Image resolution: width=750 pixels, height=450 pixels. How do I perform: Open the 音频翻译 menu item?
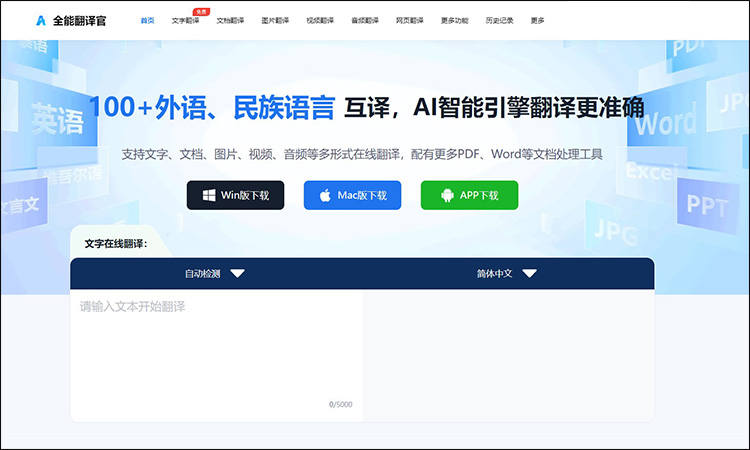[x=365, y=20]
